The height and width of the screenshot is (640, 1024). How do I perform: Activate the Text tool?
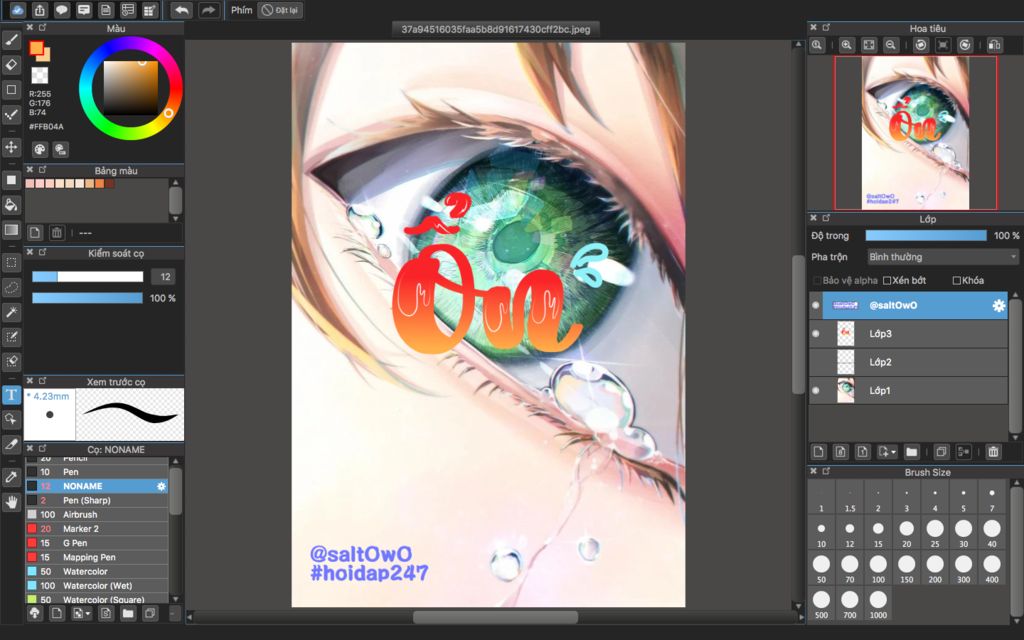tap(11, 394)
